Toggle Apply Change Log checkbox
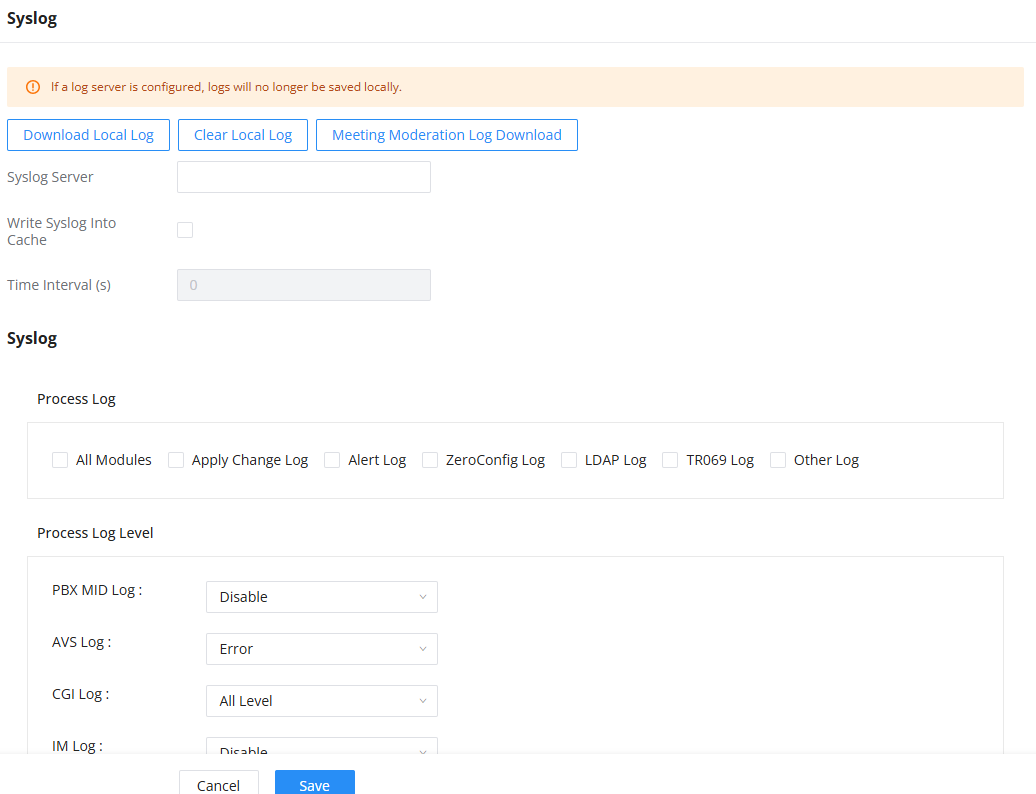1036x794 pixels. click(x=176, y=460)
